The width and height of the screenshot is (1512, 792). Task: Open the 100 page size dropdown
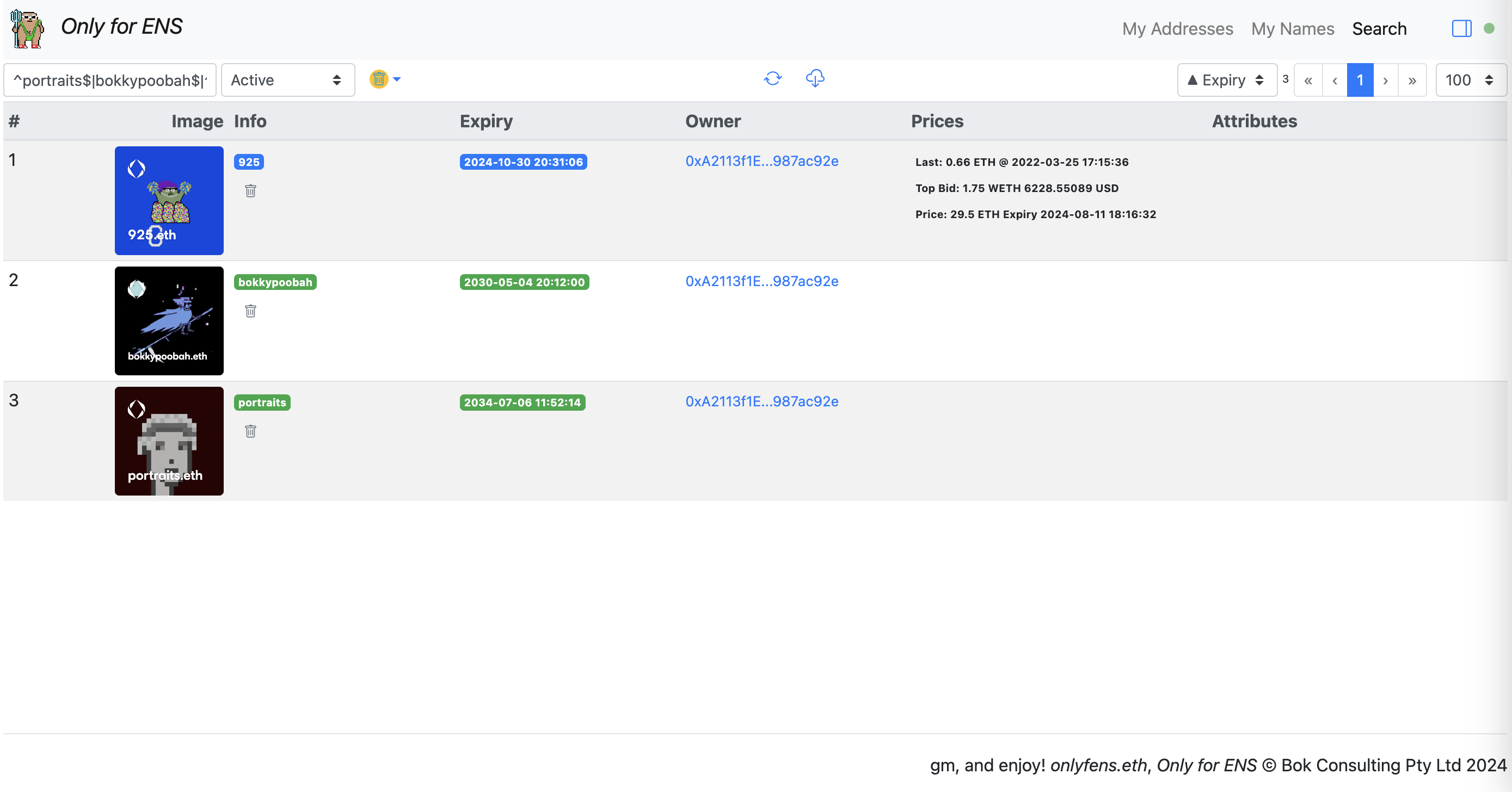click(x=1469, y=80)
